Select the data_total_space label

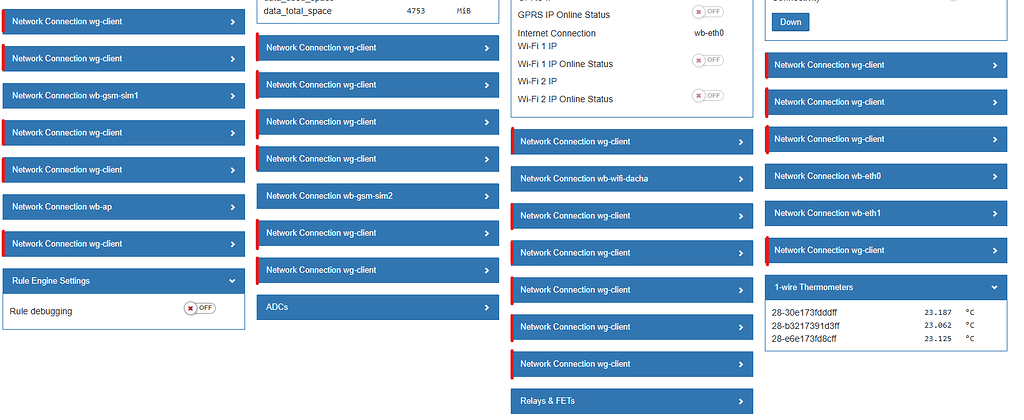point(297,11)
